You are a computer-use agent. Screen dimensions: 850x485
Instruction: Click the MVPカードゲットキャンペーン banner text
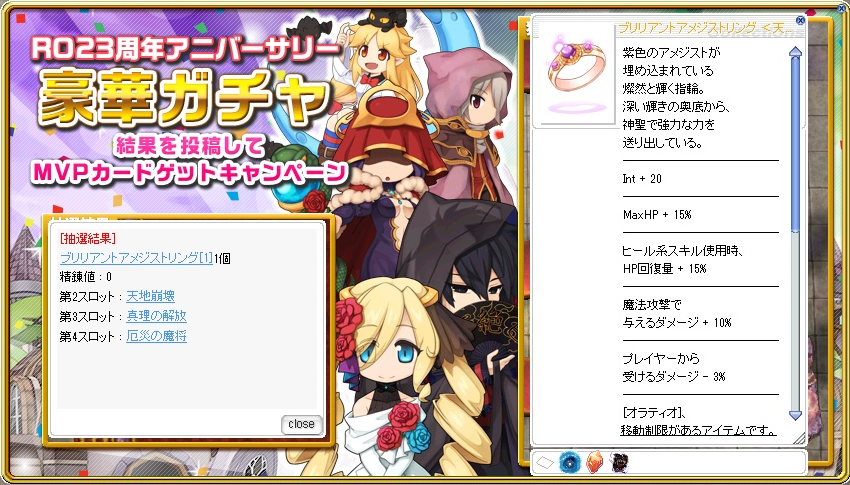(188, 173)
